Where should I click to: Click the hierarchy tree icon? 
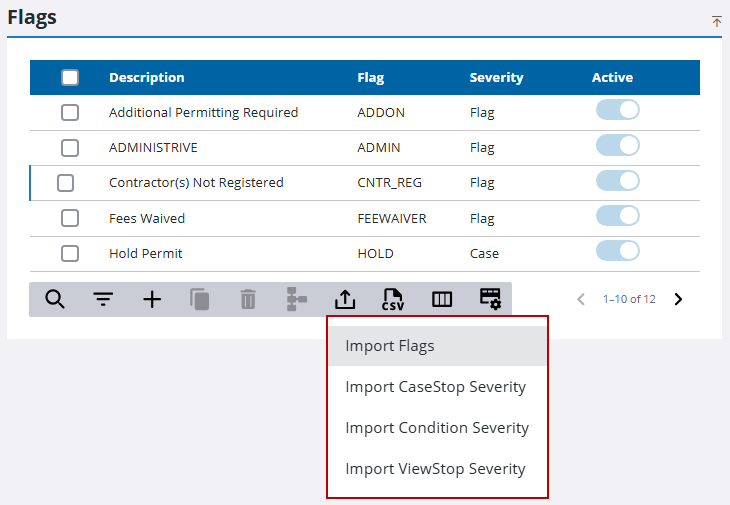[296, 299]
